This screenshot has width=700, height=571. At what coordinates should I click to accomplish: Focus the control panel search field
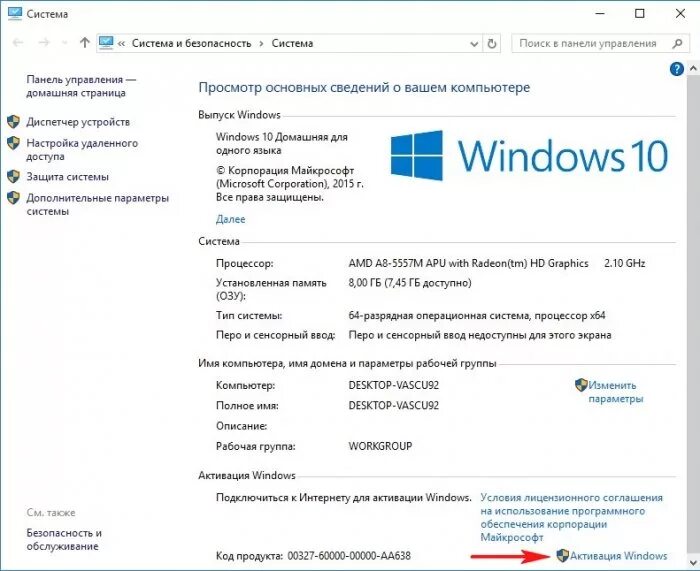600,43
